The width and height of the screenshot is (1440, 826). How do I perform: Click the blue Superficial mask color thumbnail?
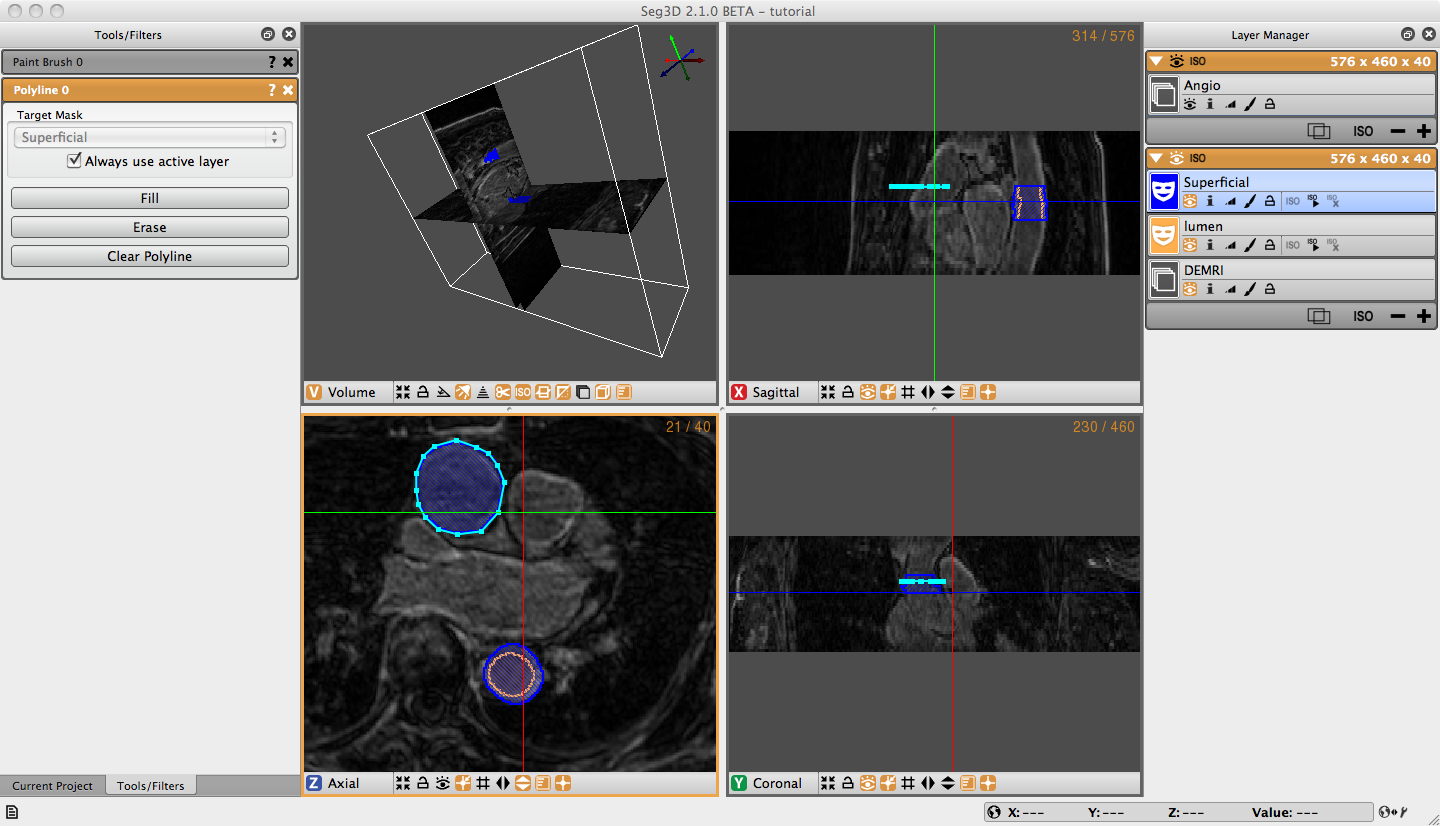tap(1164, 191)
